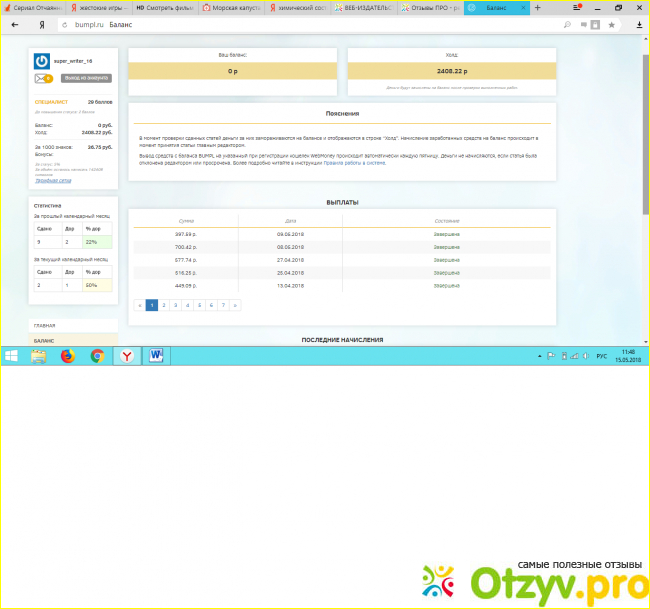Open the 'Тарифная сетка' link
The width and height of the screenshot is (650, 609).
[53, 181]
